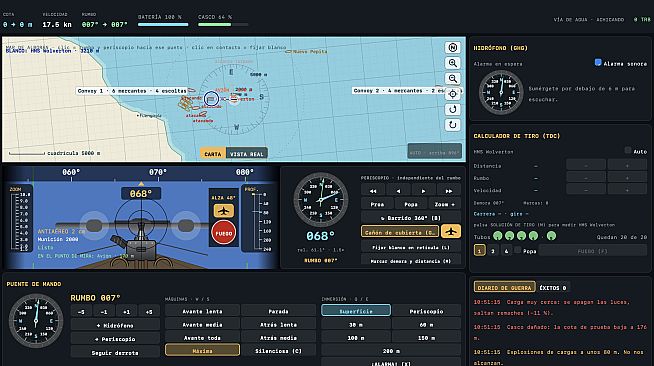Select the fourth green torpedo tube indicator
The width and height of the screenshot is (654, 366).
(533, 236)
